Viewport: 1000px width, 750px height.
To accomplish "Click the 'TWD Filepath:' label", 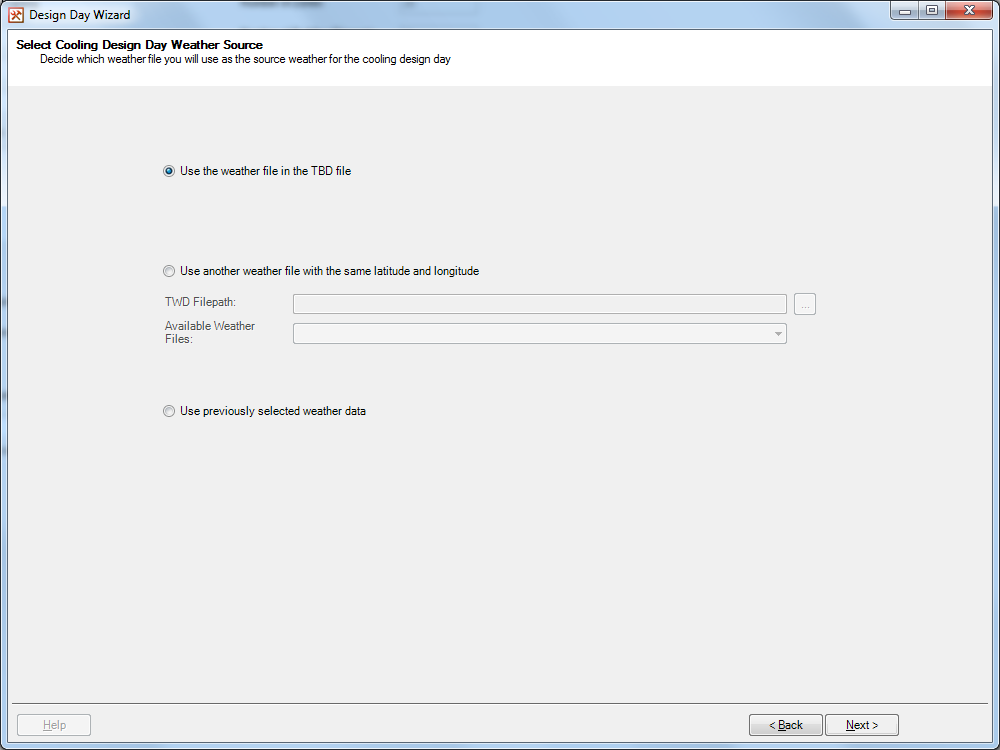I will pyautogui.click(x=200, y=302).
